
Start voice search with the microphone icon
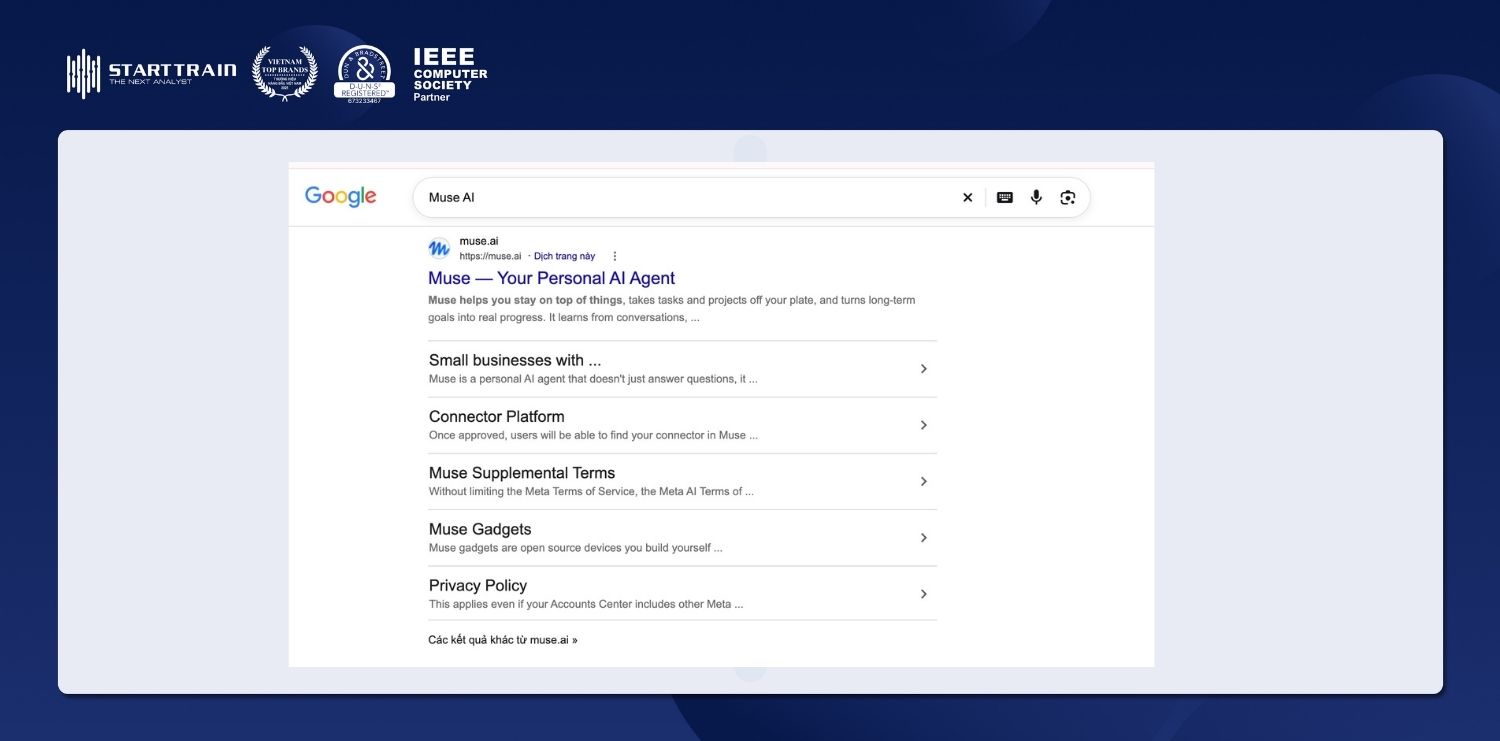point(1036,198)
